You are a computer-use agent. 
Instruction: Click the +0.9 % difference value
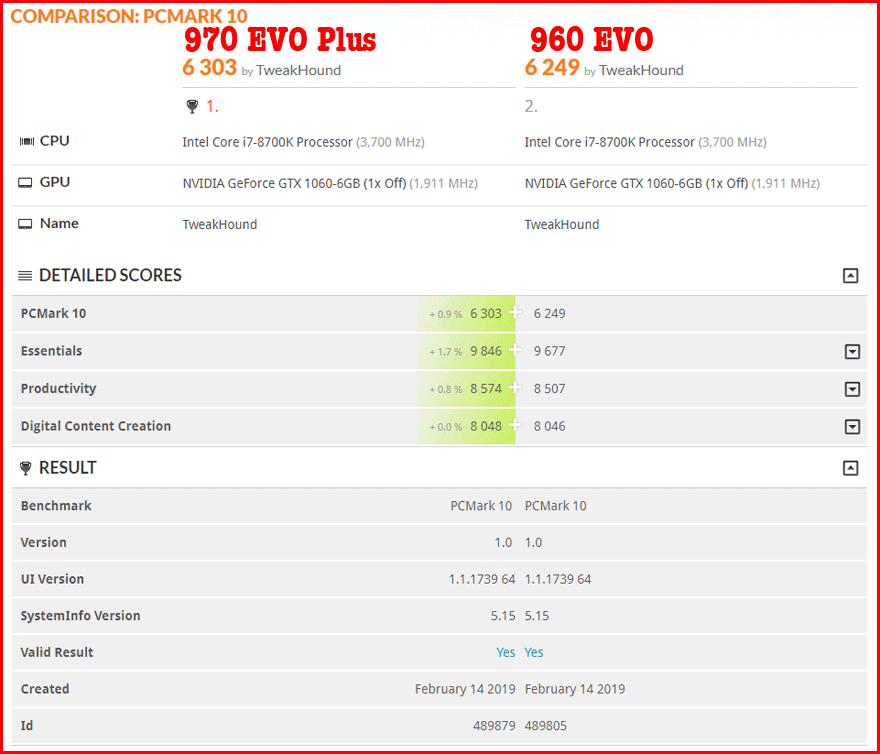446,314
